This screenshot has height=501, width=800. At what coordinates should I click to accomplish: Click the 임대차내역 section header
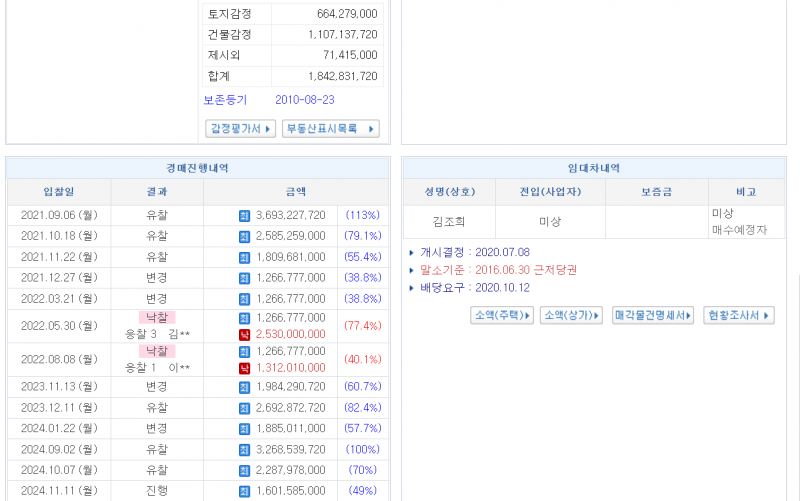click(x=594, y=168)
